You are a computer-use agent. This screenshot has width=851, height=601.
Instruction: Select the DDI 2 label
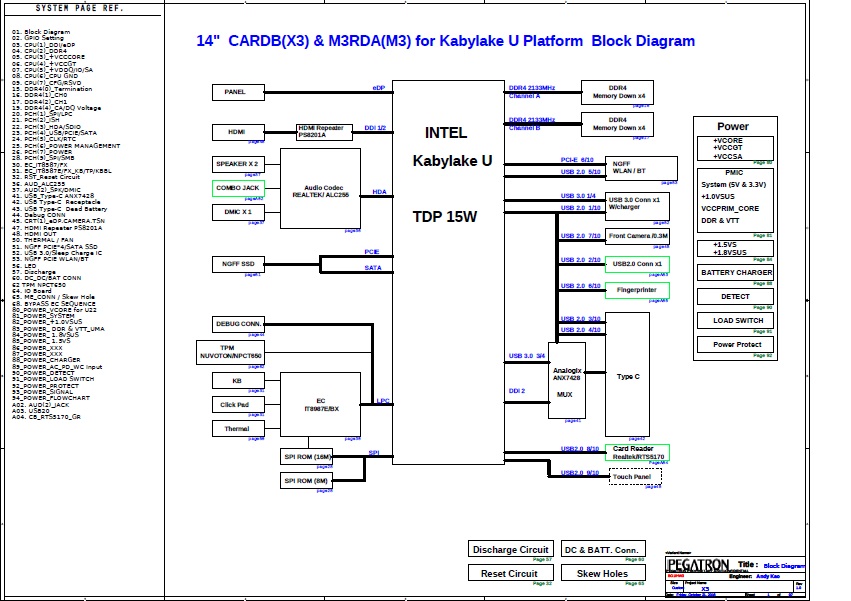tap(517, 390)
